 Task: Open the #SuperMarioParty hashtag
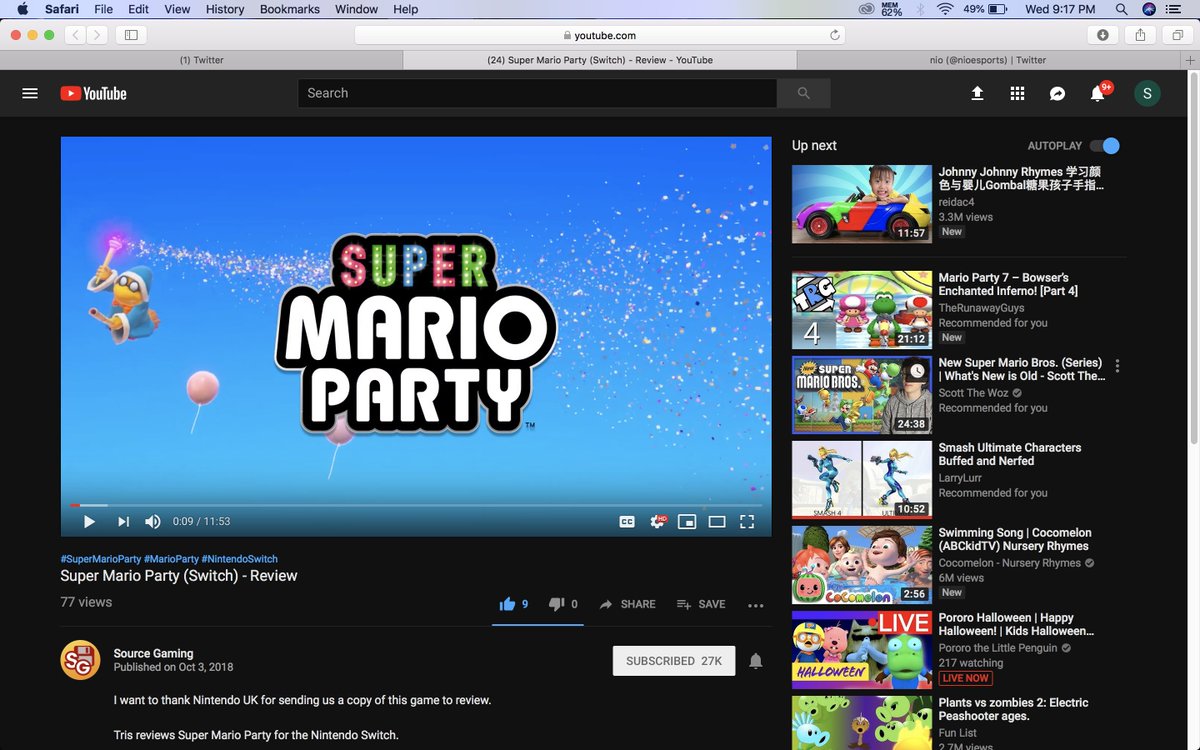(101, 559)
